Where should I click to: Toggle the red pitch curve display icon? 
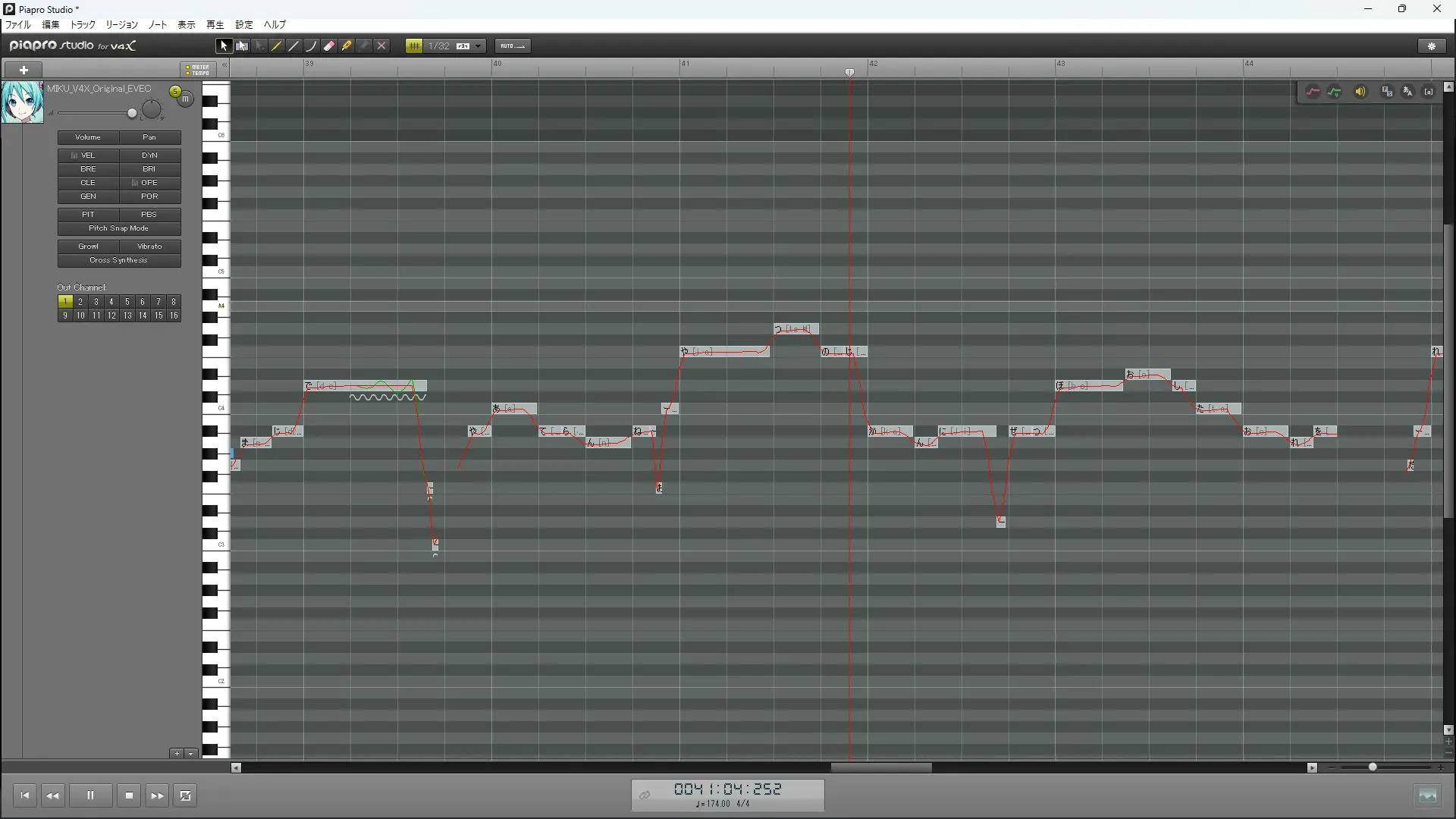[x=1313, y=92]
